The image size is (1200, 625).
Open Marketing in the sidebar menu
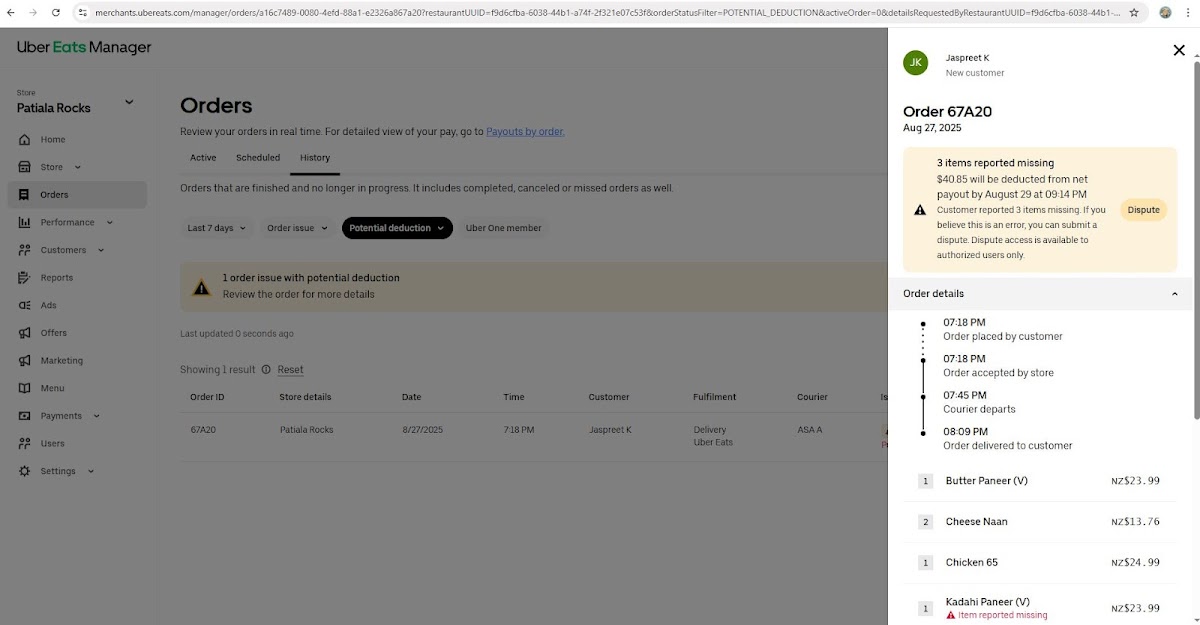[x=77, y=360]
